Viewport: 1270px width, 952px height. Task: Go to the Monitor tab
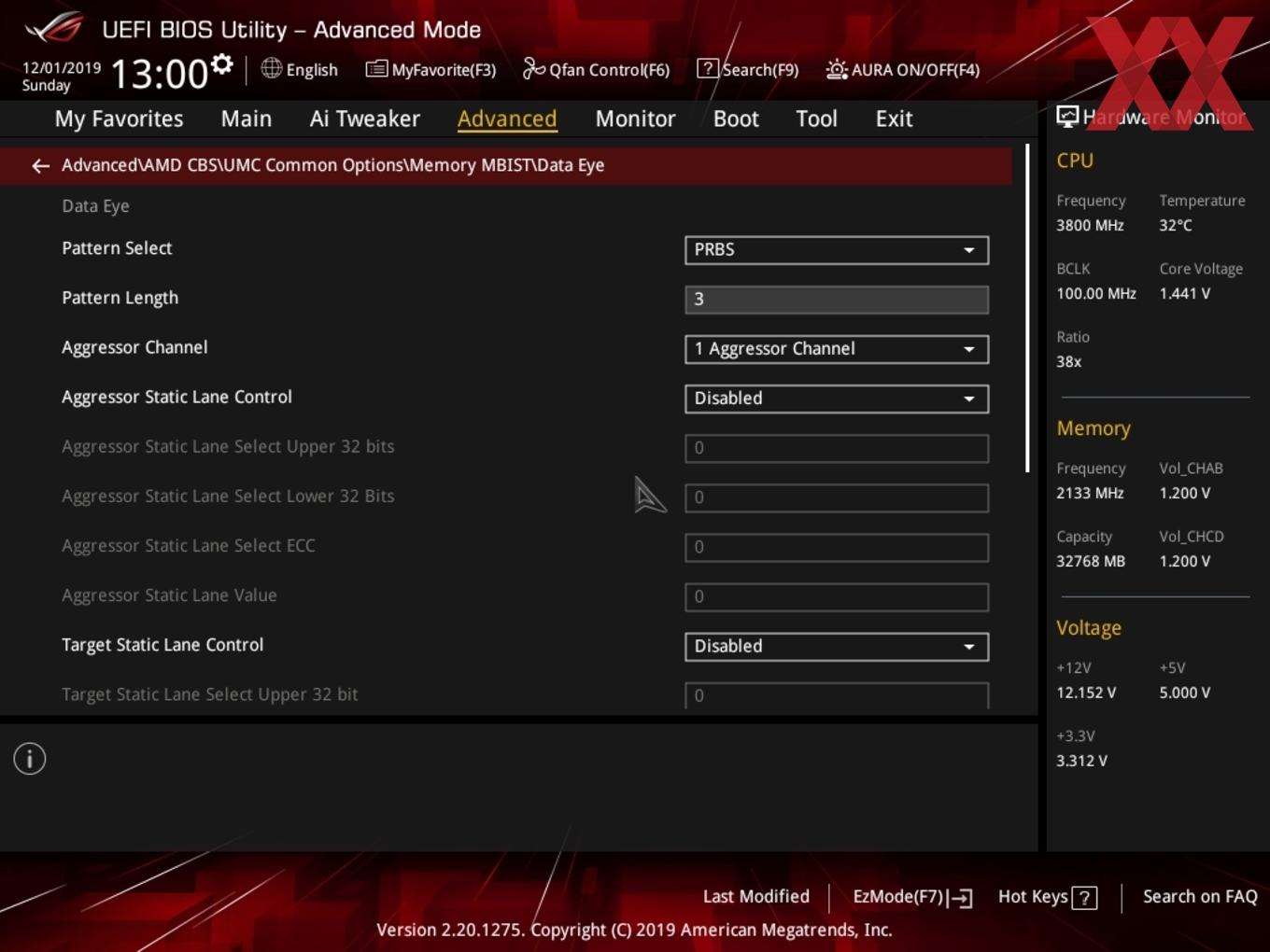636,119
